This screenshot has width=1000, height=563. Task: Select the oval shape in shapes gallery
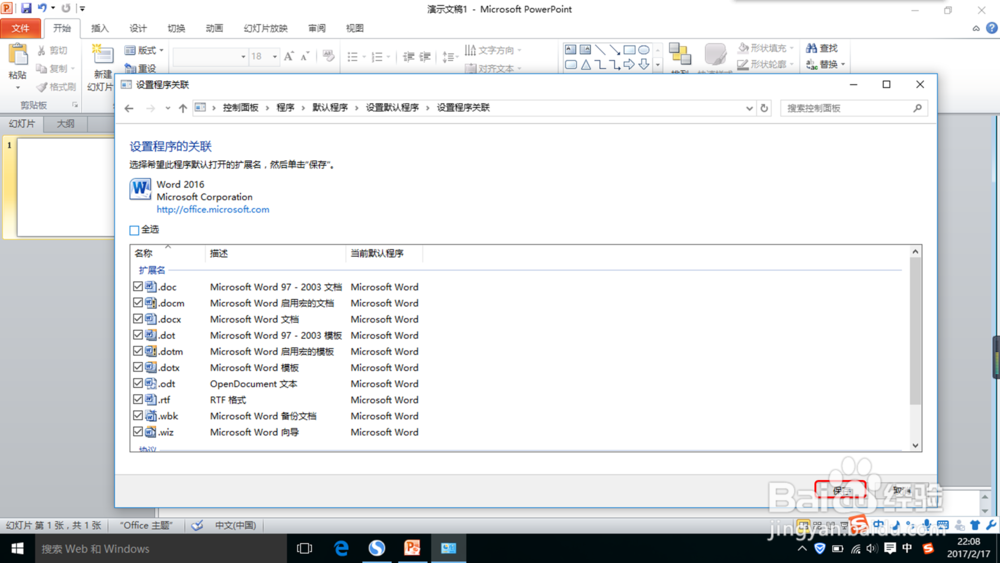pyautogui.click(x=644, y=50)
